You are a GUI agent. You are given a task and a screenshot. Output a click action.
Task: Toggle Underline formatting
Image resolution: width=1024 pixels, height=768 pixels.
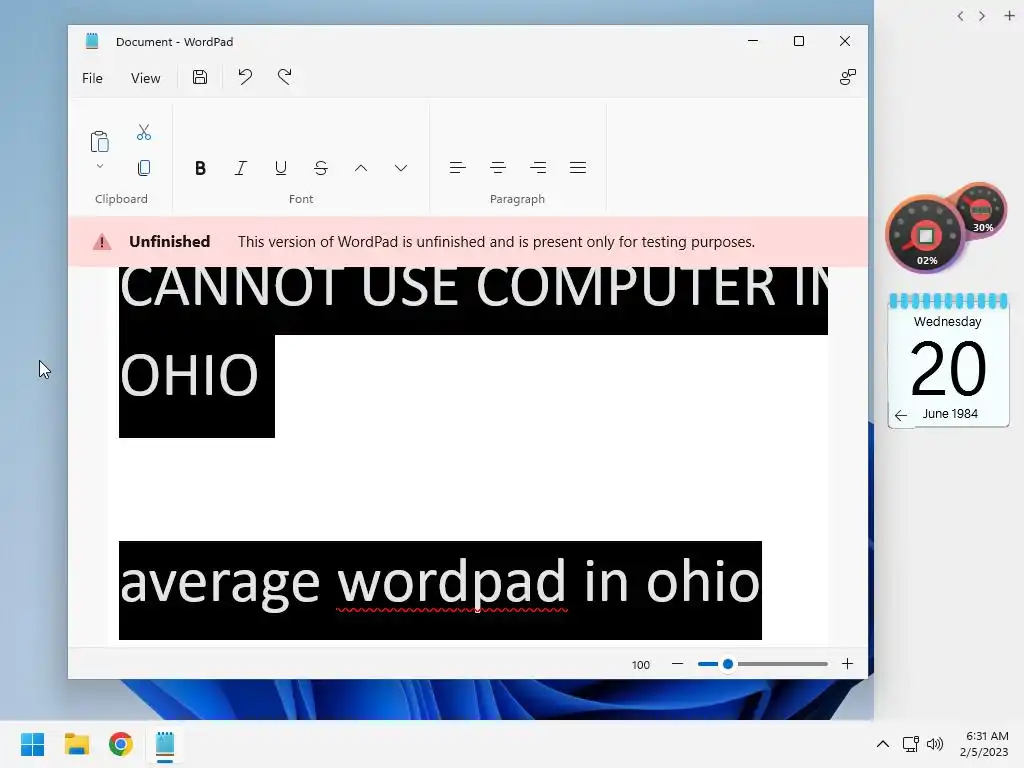281,168
